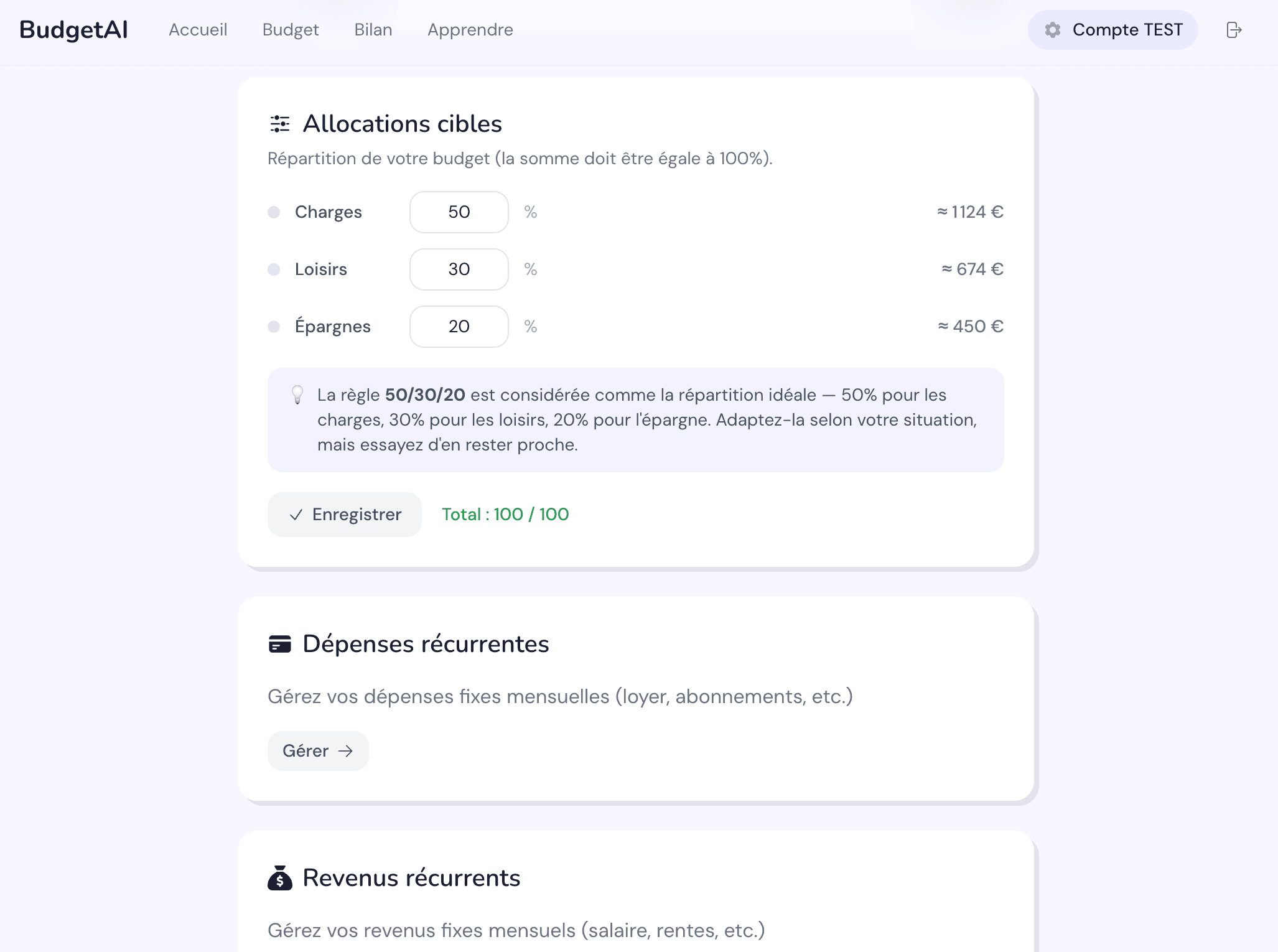
Task: Click the sliders icon next to Allocations cibles
Action: tap(280, 124)
